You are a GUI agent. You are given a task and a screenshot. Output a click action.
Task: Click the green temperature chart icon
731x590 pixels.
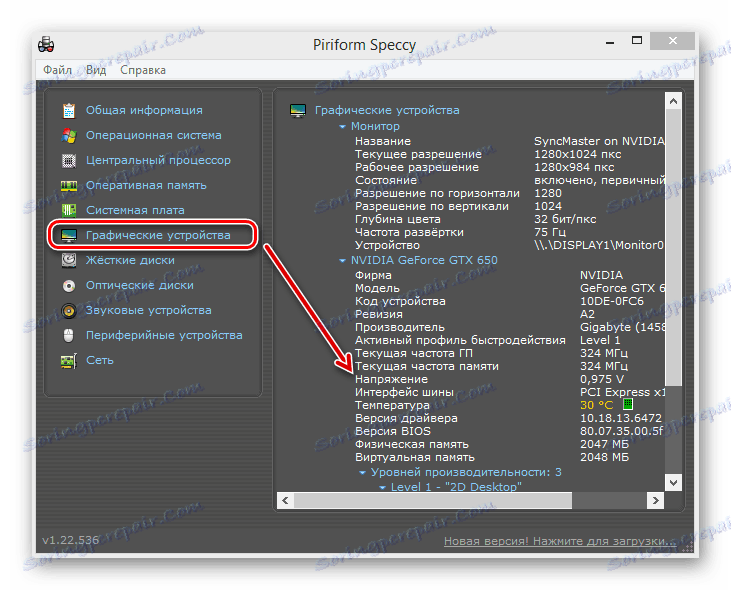pos(628,404)
